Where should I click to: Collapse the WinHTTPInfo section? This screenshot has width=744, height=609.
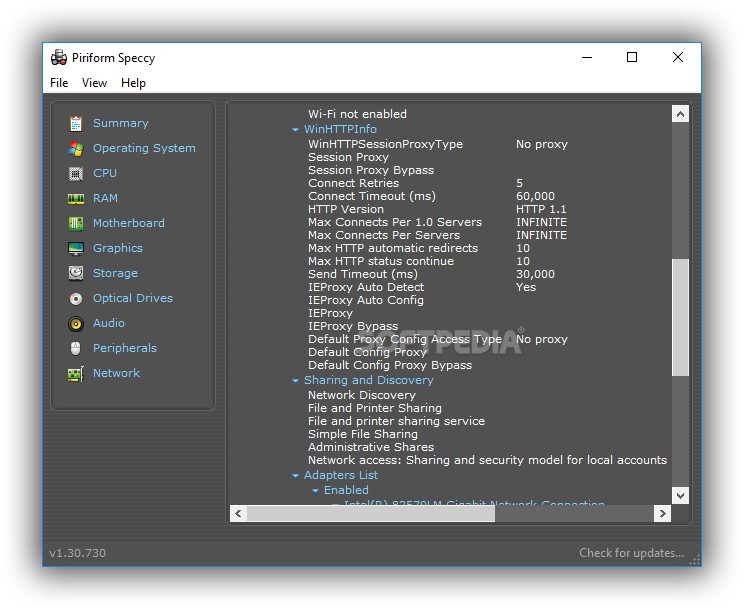click(295, 130)
